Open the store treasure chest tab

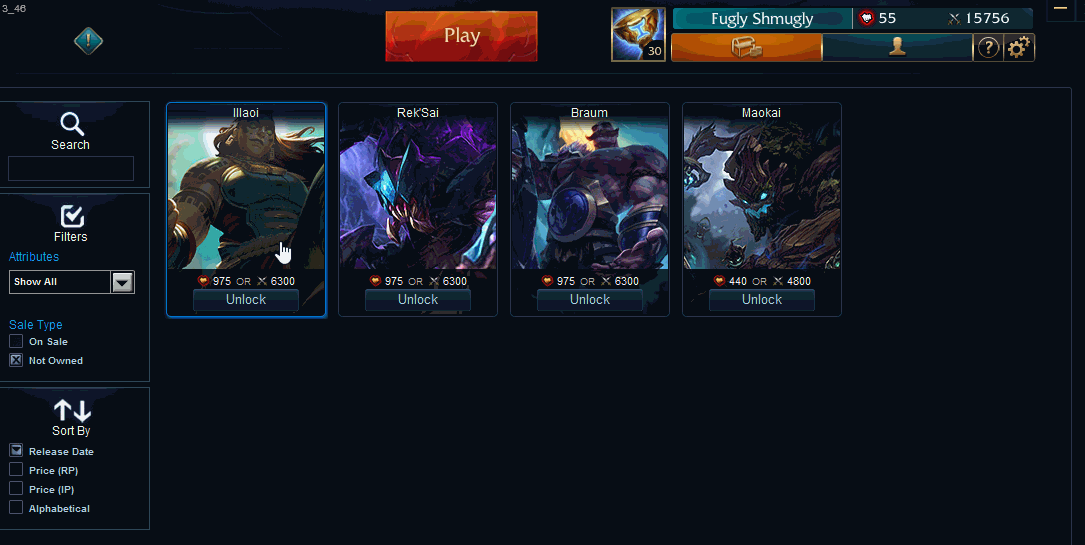coord(747,48)
